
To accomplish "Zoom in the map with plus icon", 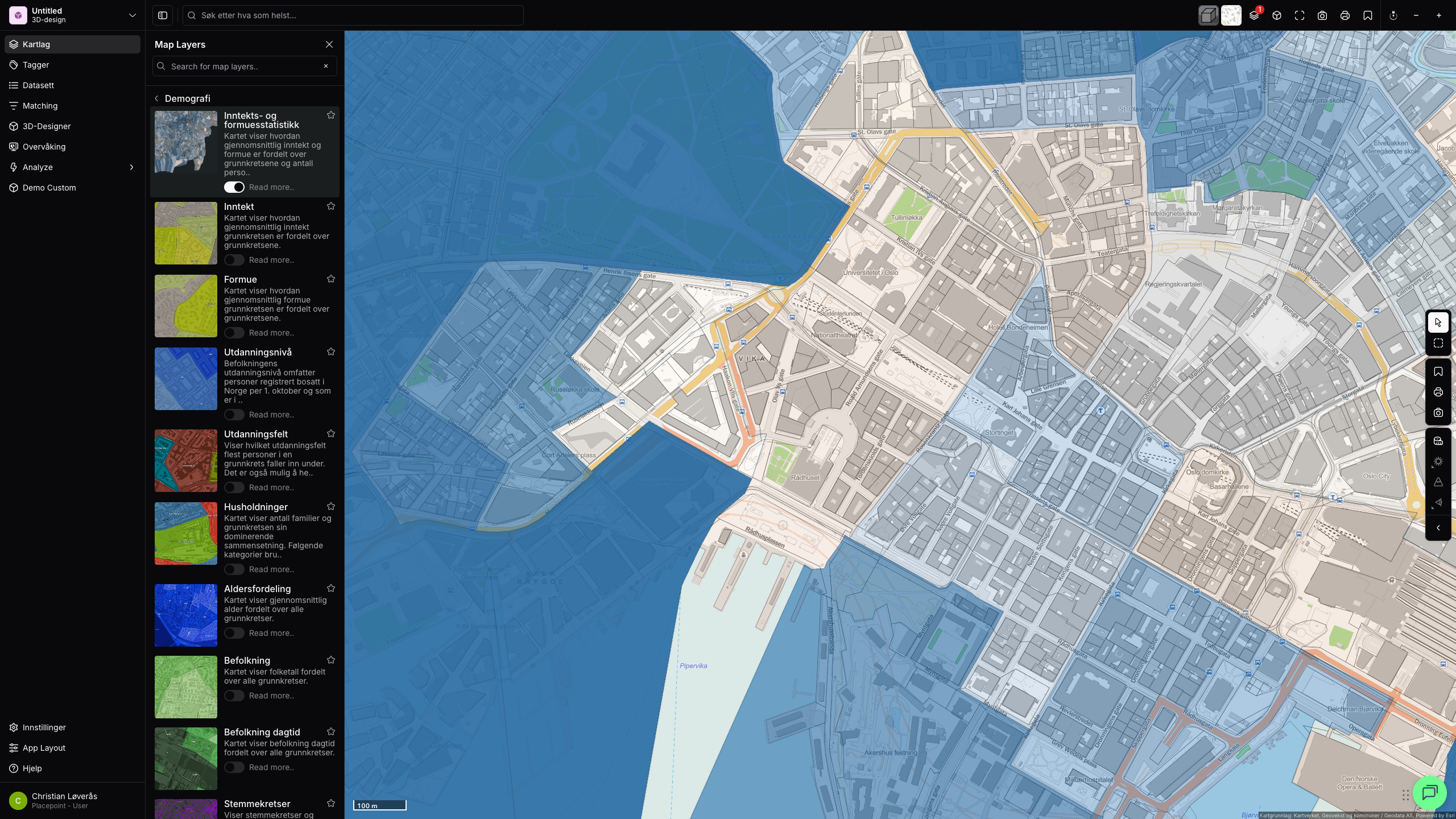I will [1439, 15].
